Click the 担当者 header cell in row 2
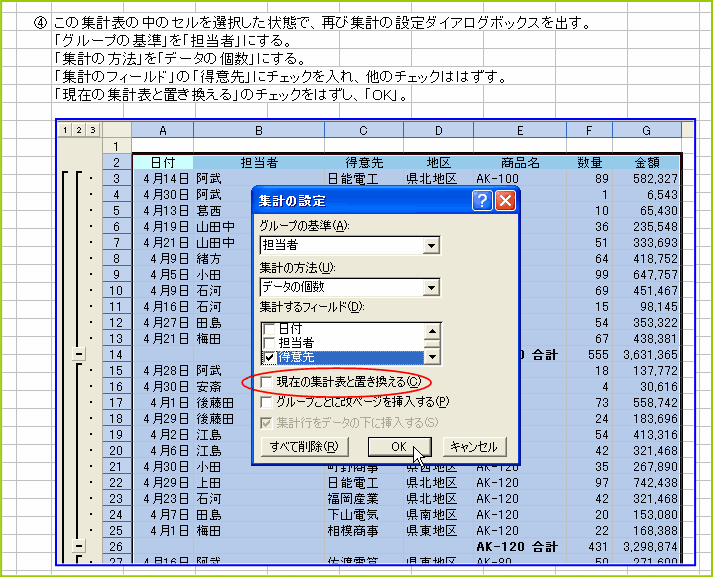 pos(259,162)
